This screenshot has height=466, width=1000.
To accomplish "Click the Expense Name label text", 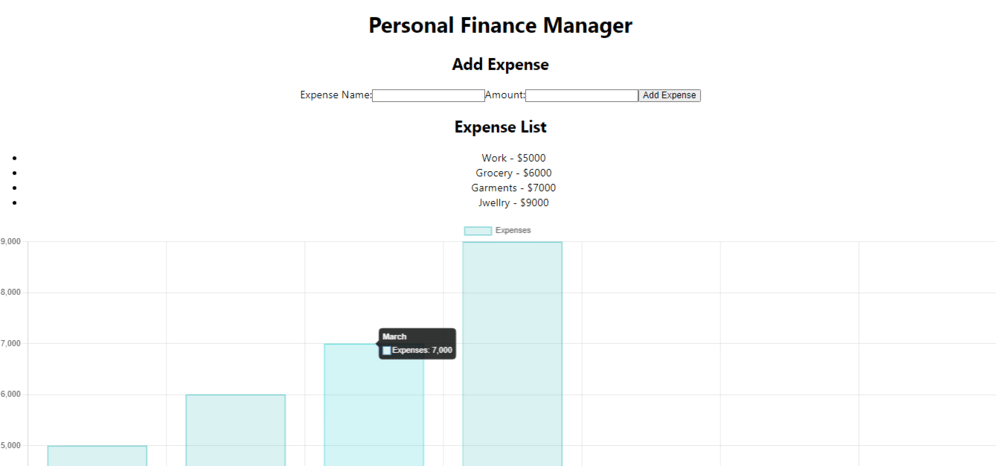I will pos(336,96).
